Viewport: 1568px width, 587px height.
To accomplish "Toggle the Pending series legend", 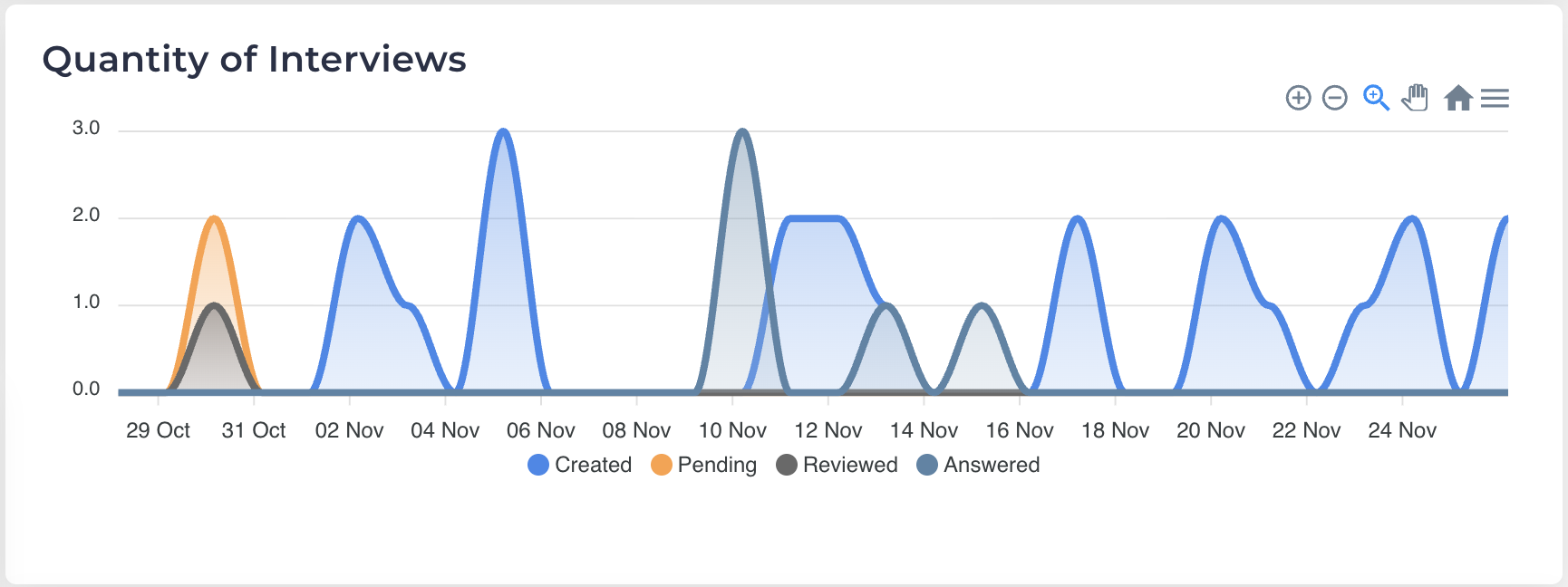I will [716, 465].
